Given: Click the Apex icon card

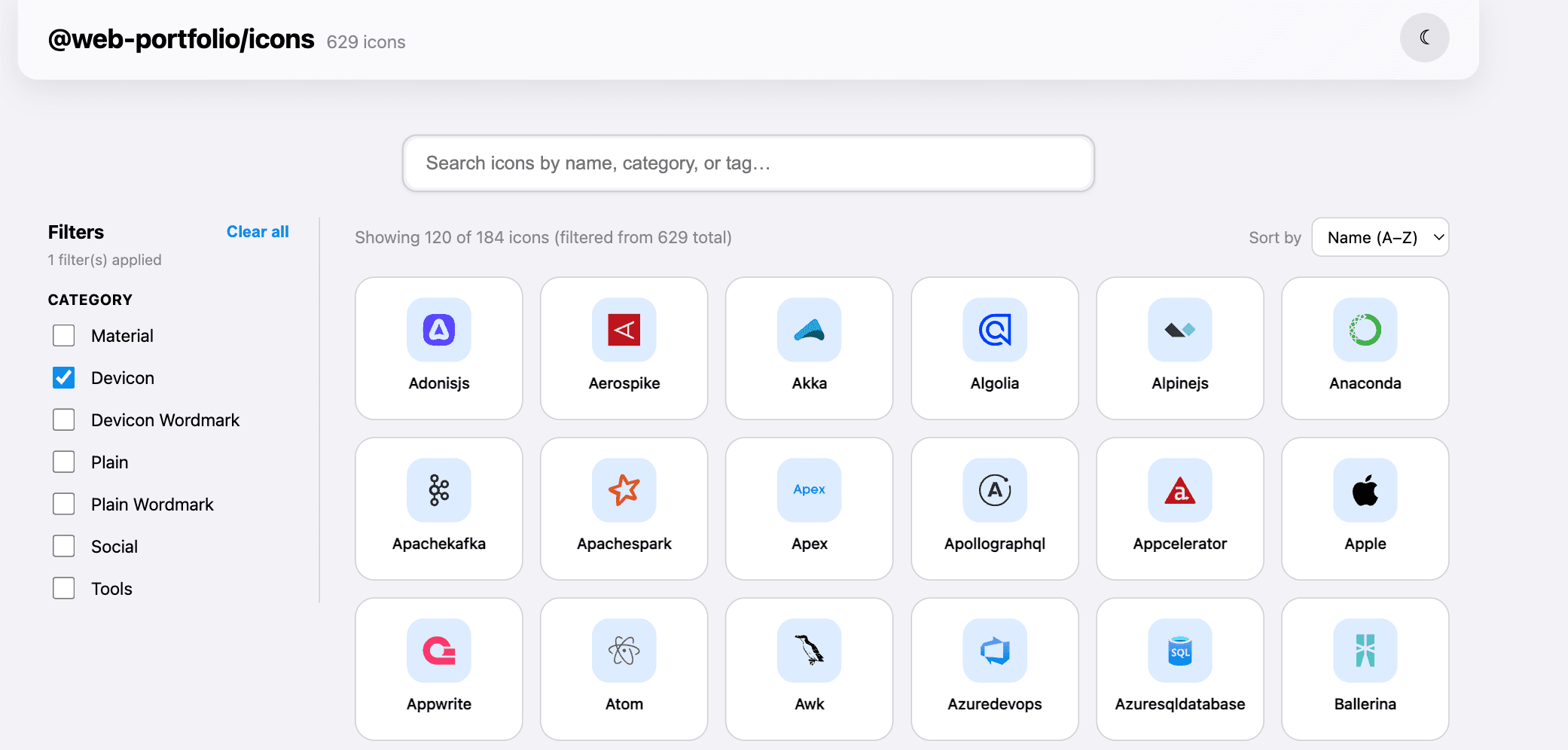Looking at the screenshot, I should pyautogui.click(x=809, y=508).
